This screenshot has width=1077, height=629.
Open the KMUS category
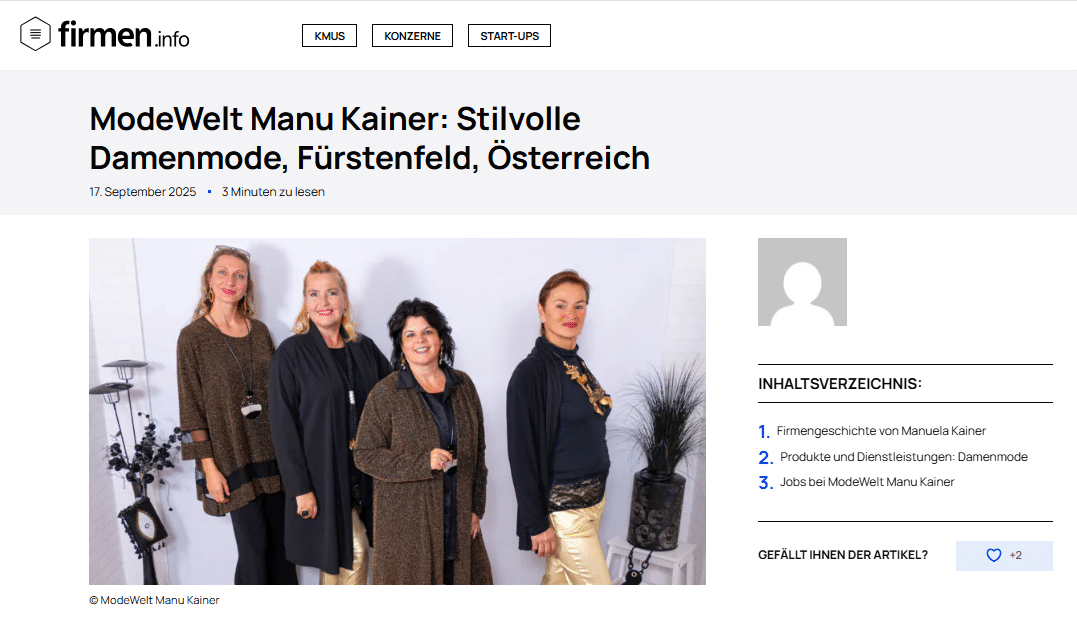[330, 36]
